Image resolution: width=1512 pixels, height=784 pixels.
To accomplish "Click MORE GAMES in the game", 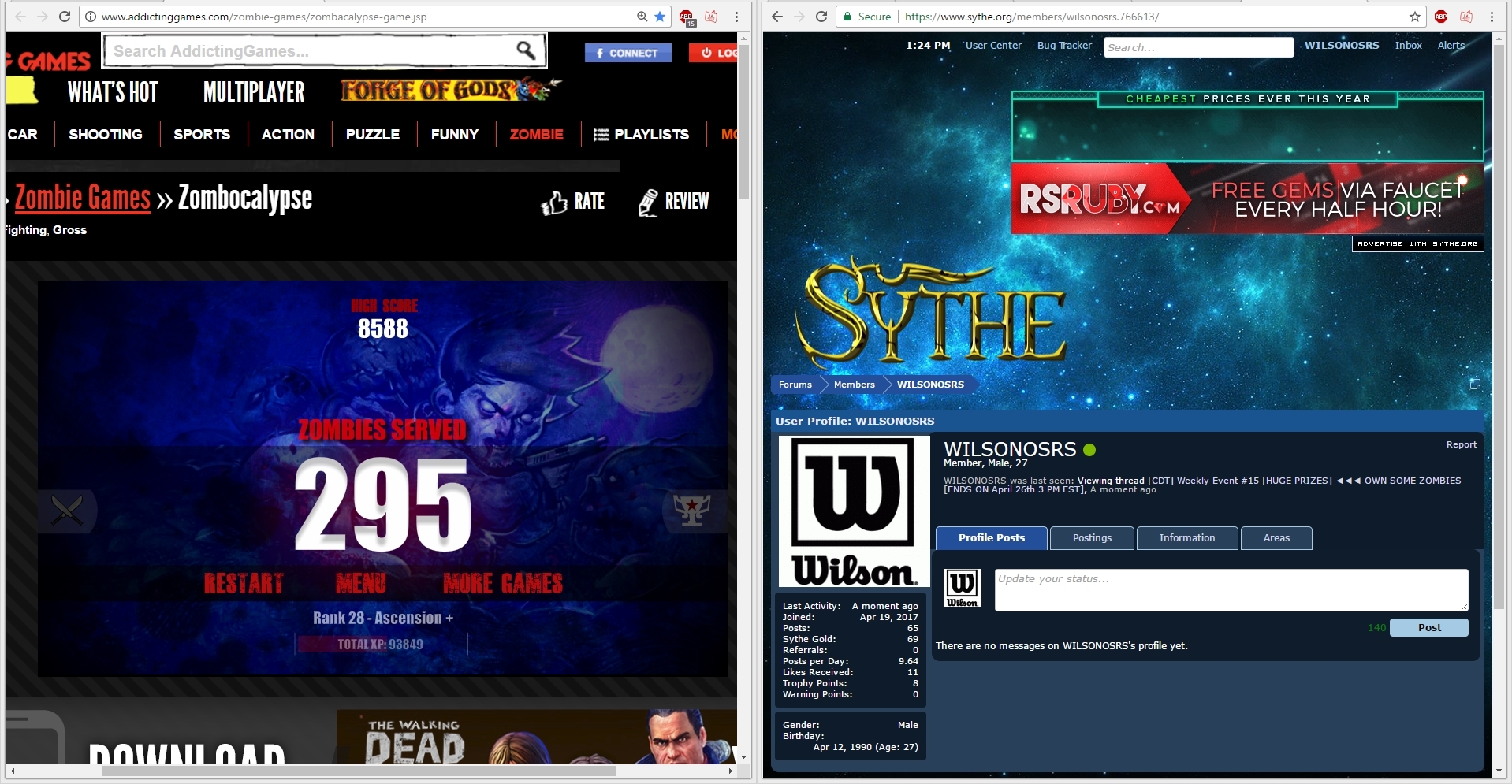I will tap(503, 584).
